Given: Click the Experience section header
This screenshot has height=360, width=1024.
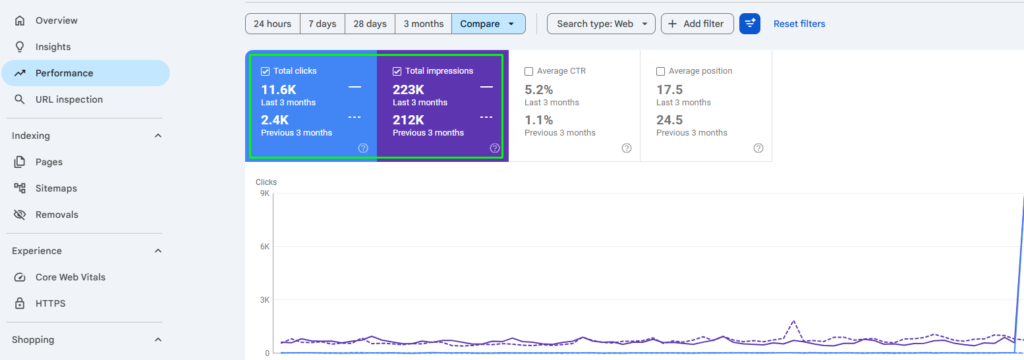Looking at the screenshot, I should pos(86,251).
